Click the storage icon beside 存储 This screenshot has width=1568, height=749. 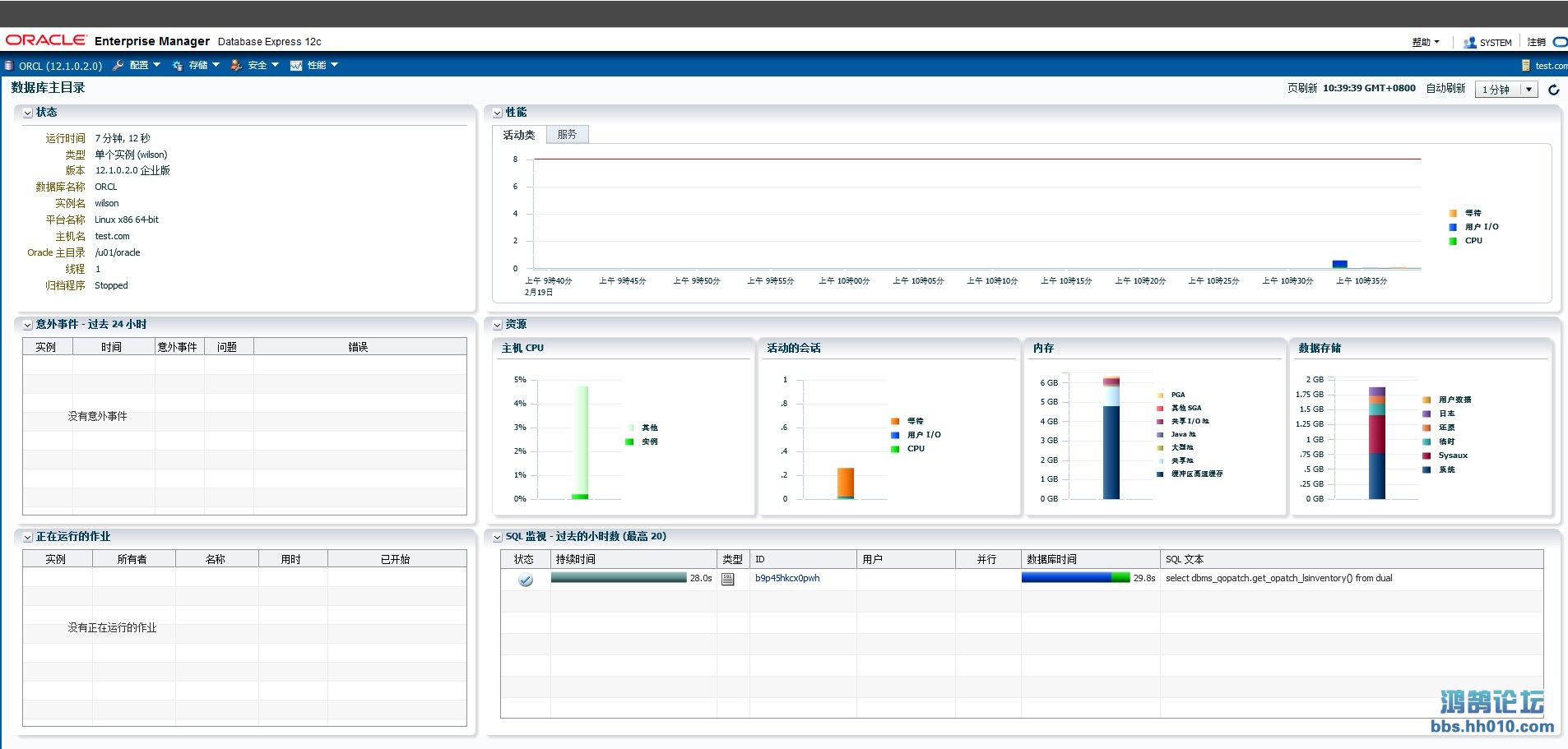(x=177, y=66)
